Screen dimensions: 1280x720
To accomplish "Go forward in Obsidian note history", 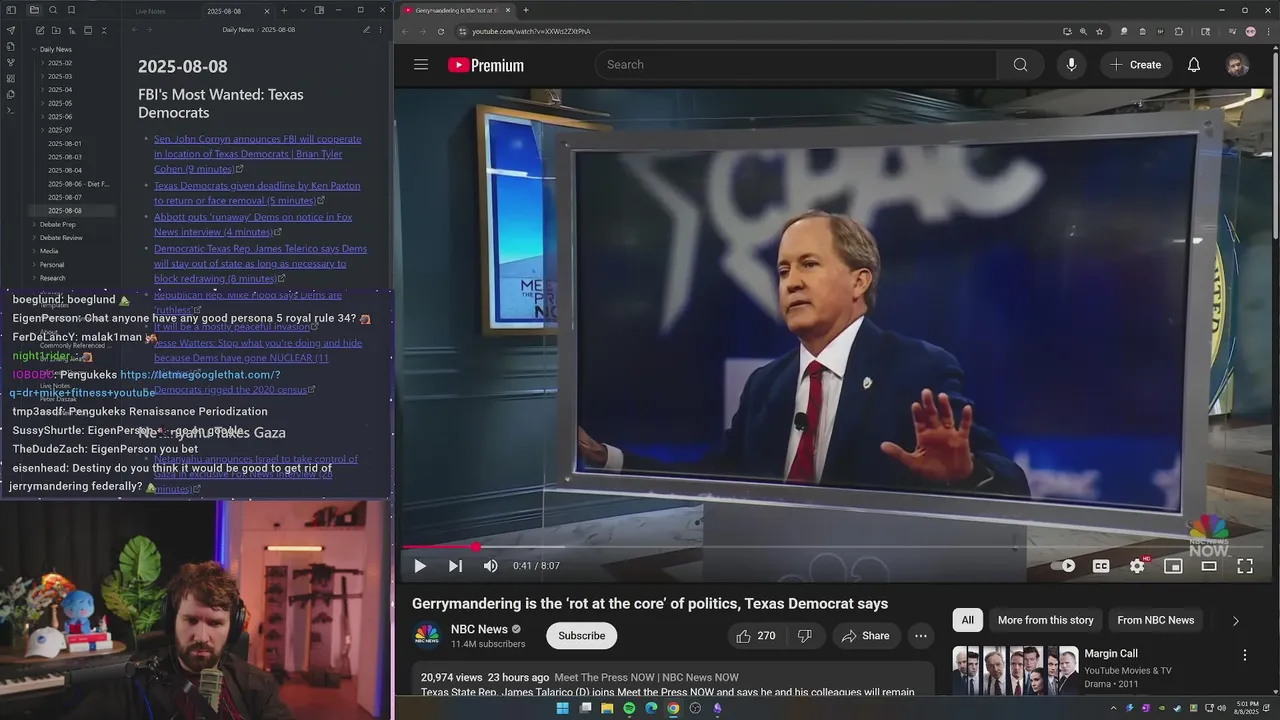I will click(x=150, y=30).
